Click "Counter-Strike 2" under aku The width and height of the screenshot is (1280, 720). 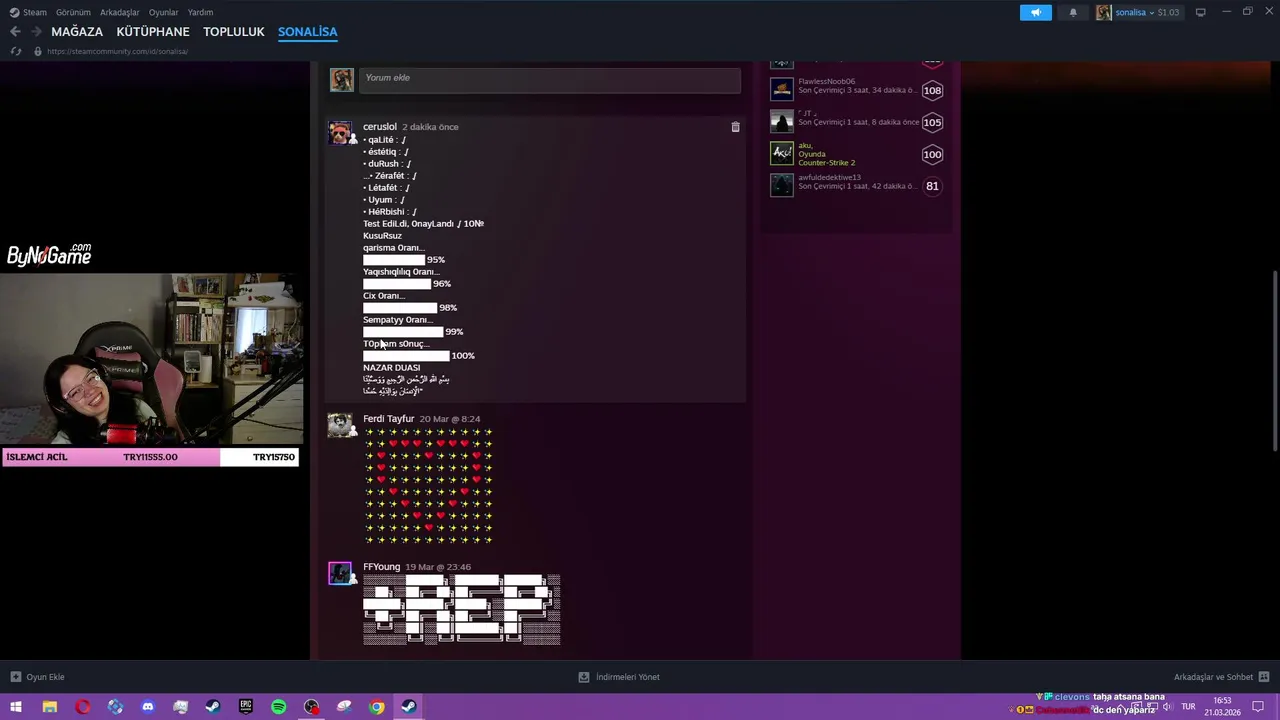point(826,163)
